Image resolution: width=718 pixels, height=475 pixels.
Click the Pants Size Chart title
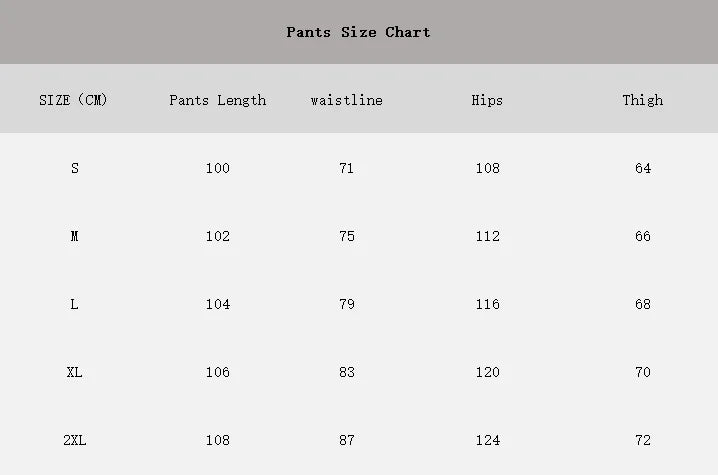click(358, 32)
